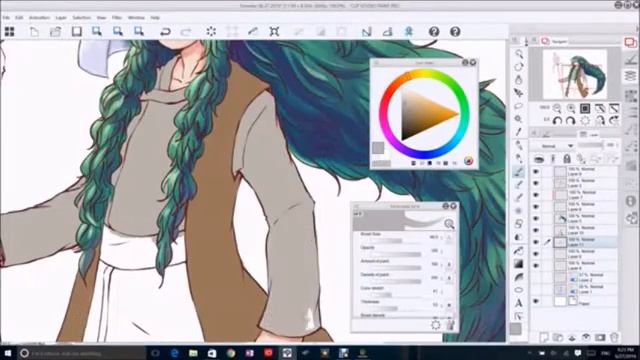
Task: Open the File menu
Action: tap(6, 18)
